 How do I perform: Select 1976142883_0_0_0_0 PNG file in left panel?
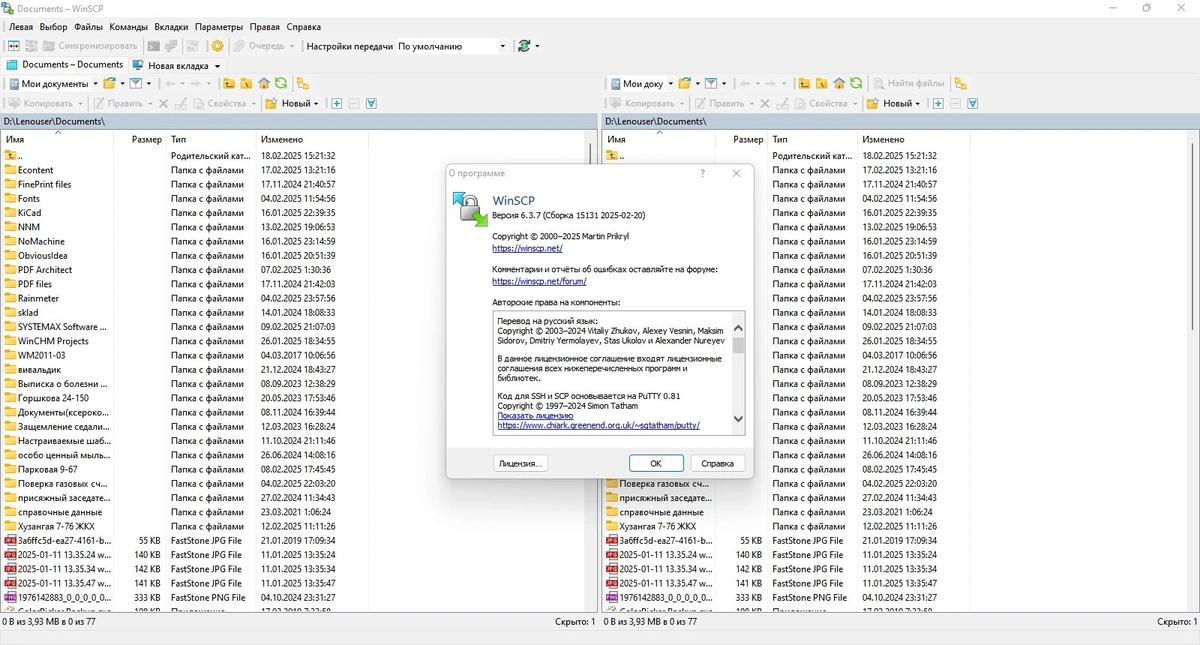[x=57, y=597]
